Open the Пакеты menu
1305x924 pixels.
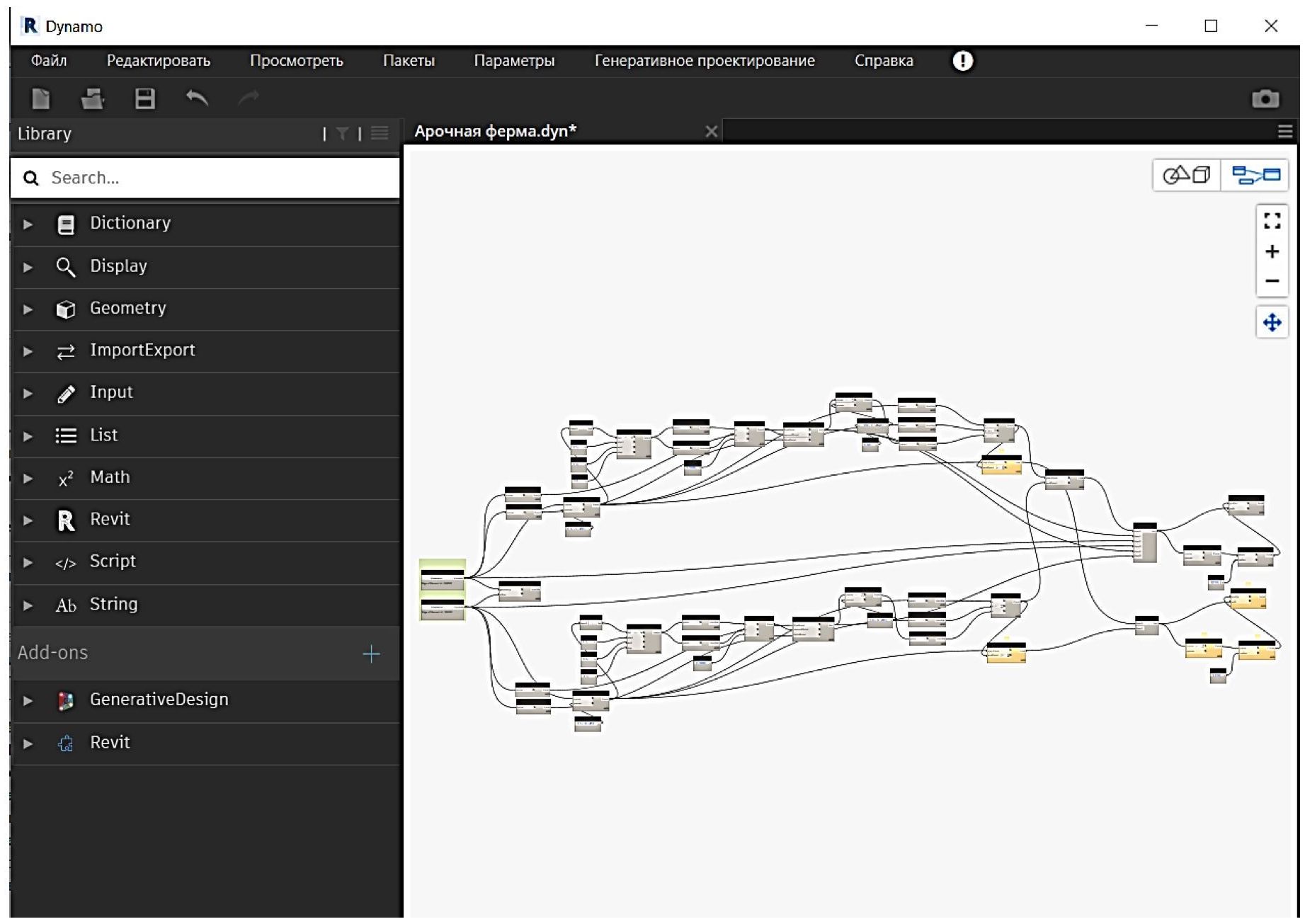pyautogui.click(x=409, y=61)
